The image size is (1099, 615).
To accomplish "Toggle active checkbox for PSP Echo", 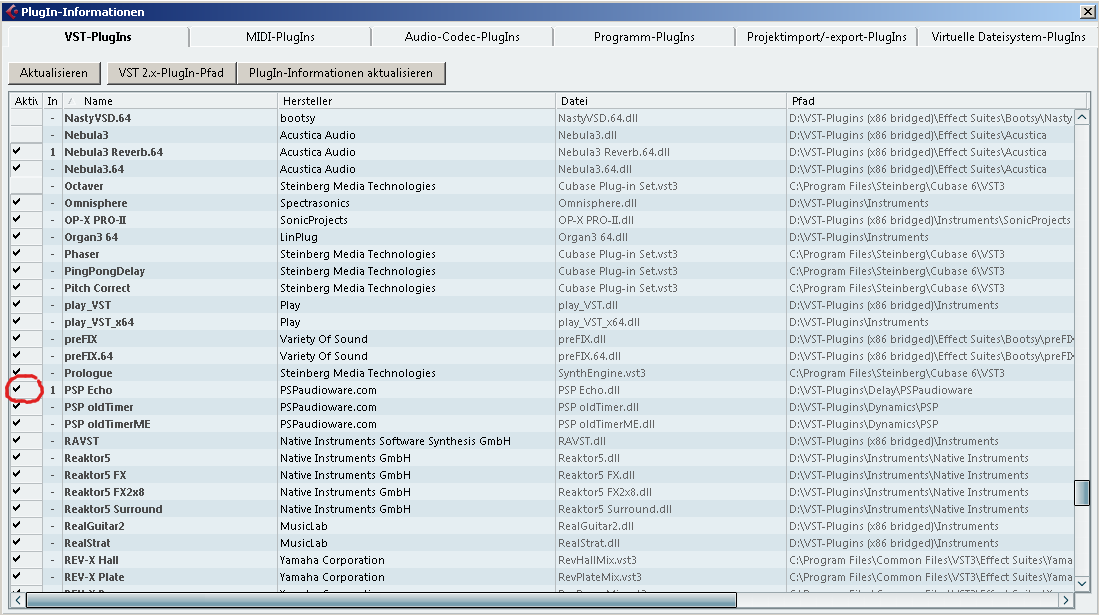I will (17, 389).
